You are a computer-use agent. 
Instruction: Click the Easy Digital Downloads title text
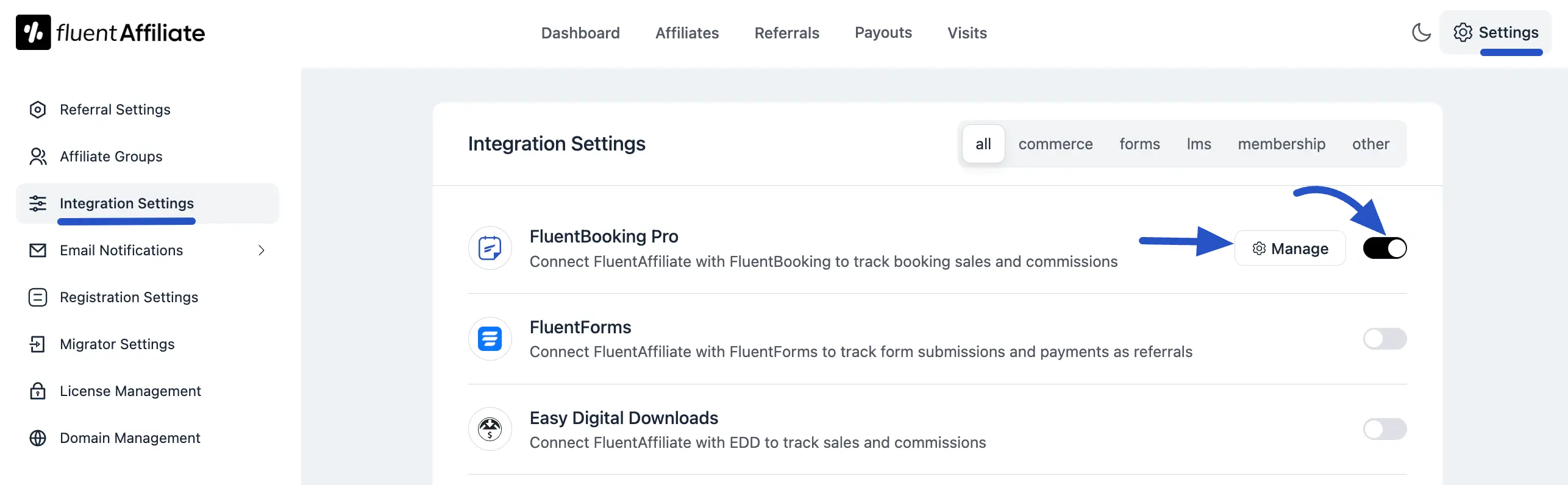[624, 418]
